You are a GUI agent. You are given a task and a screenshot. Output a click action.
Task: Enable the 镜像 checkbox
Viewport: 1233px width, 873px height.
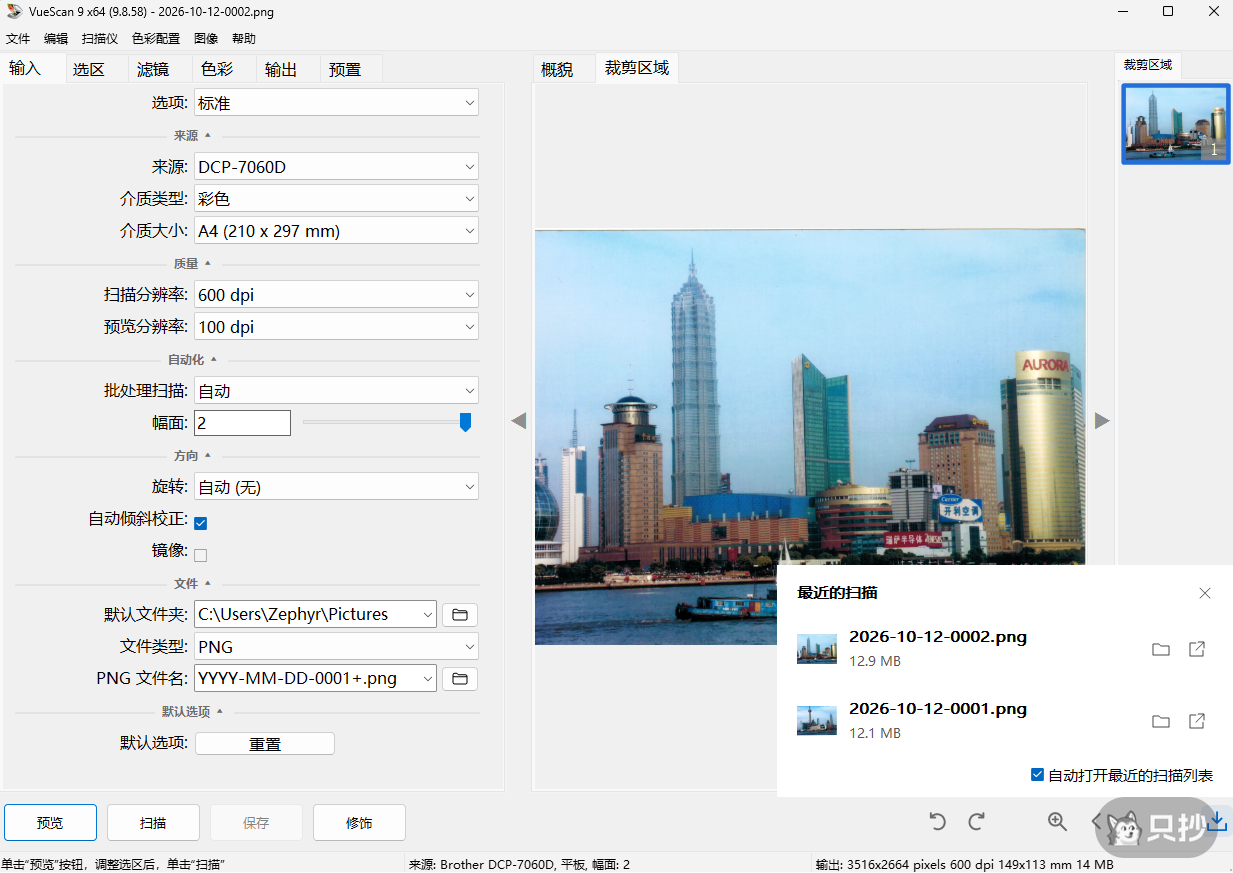click(x=201, y=555)
